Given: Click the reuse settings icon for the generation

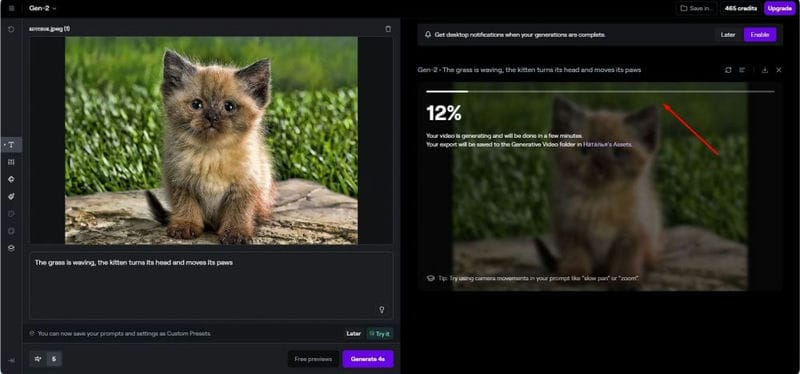Looking at the screenshot, I should [x=728, y=70].
